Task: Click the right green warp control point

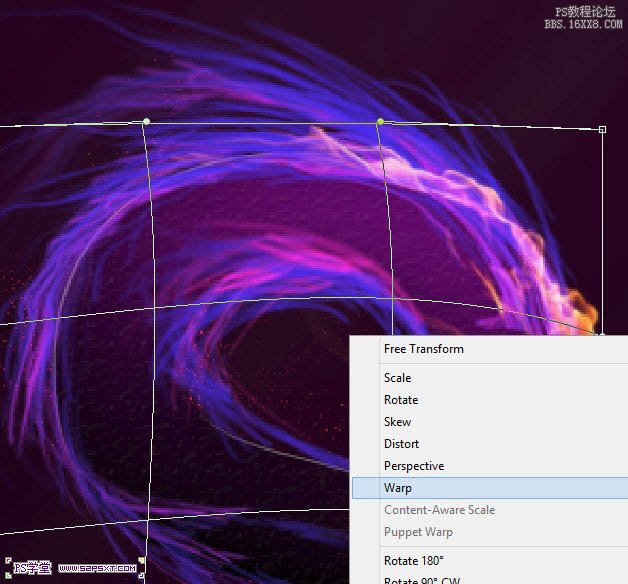Action: (x=380, y=121)
